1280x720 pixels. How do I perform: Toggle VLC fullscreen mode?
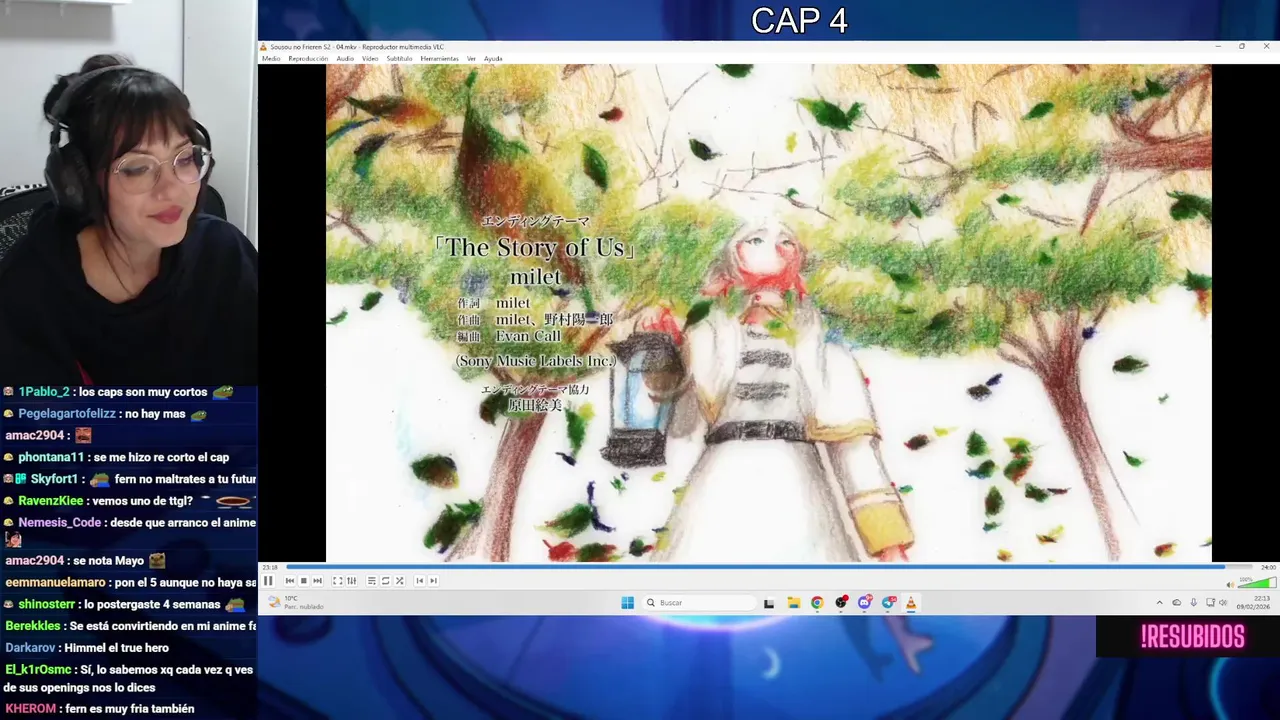338,581
